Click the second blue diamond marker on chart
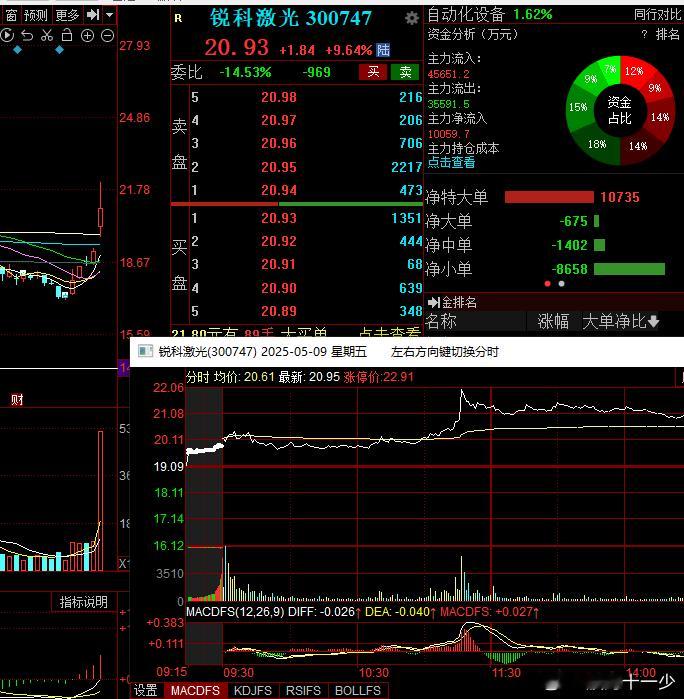 [x=59, y=50]
